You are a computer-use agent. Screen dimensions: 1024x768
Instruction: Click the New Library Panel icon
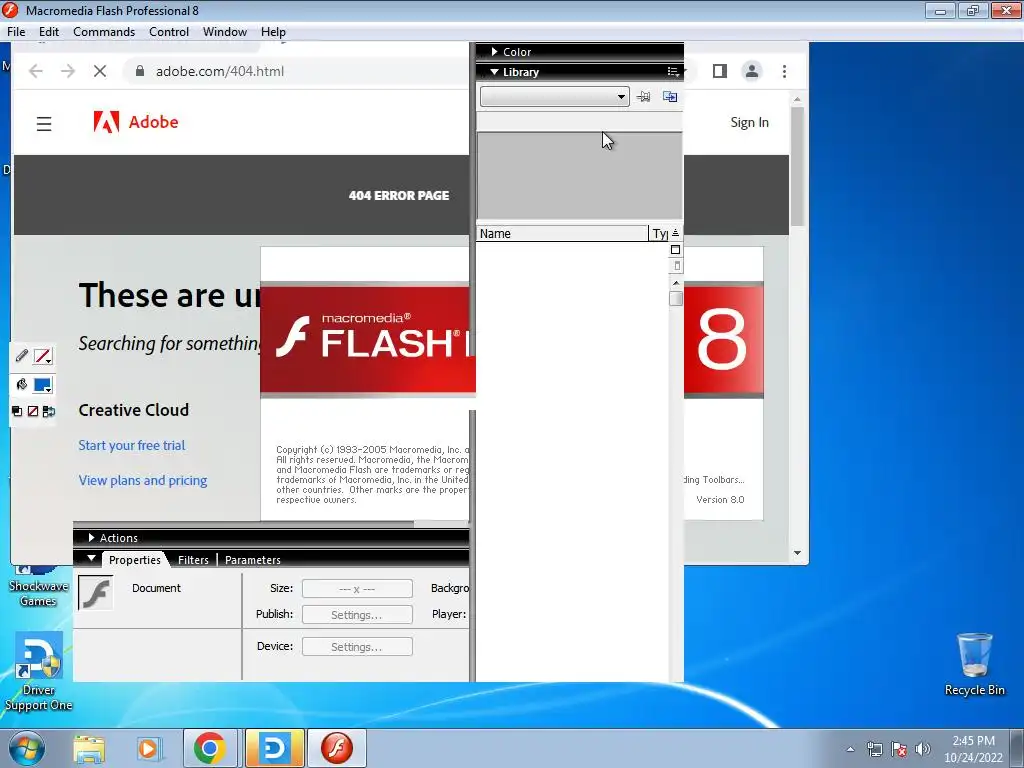[x=670, y=97]
